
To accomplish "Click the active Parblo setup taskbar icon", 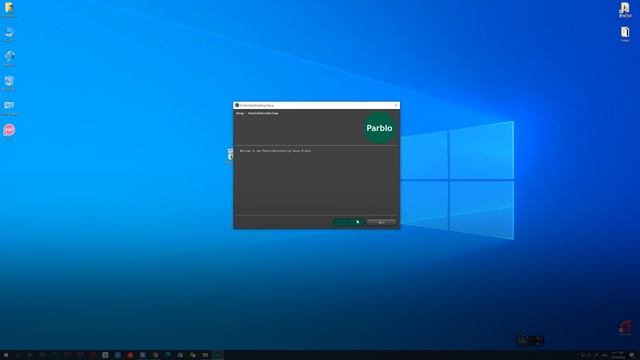I will point(218,355).
